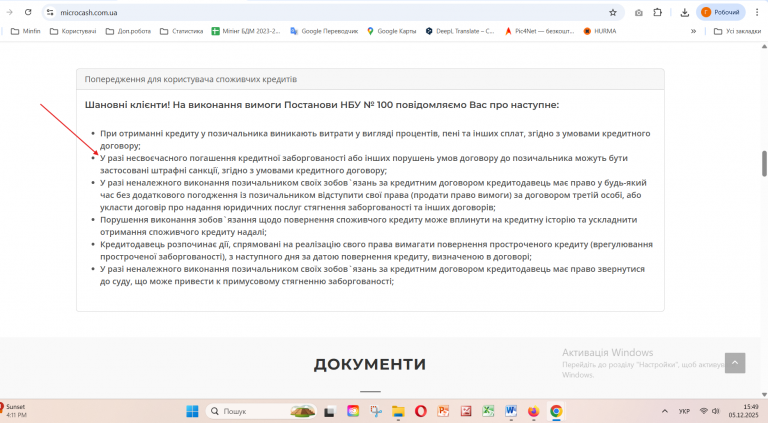Click the bullet starting 'Кредитодавець розпочинає дії'
The width and height of the screenshot is (768, 423).
376,250
